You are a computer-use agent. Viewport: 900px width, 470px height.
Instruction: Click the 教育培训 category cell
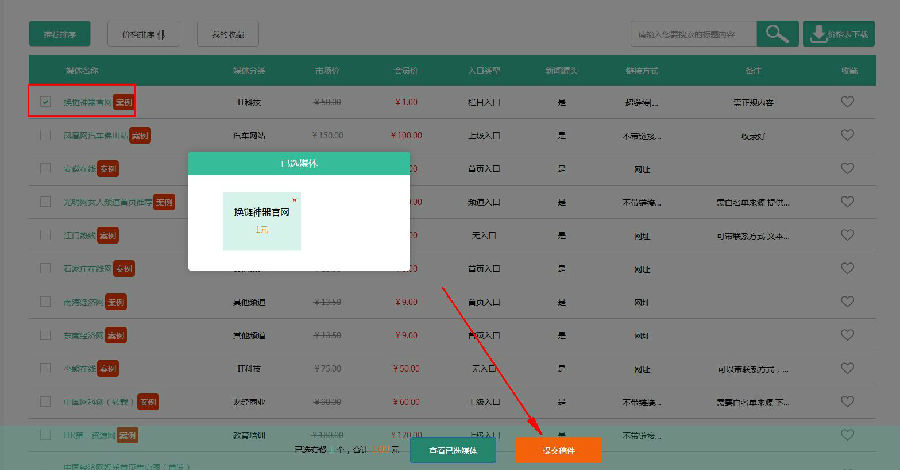pyautogui.click(x=249, y=435)
